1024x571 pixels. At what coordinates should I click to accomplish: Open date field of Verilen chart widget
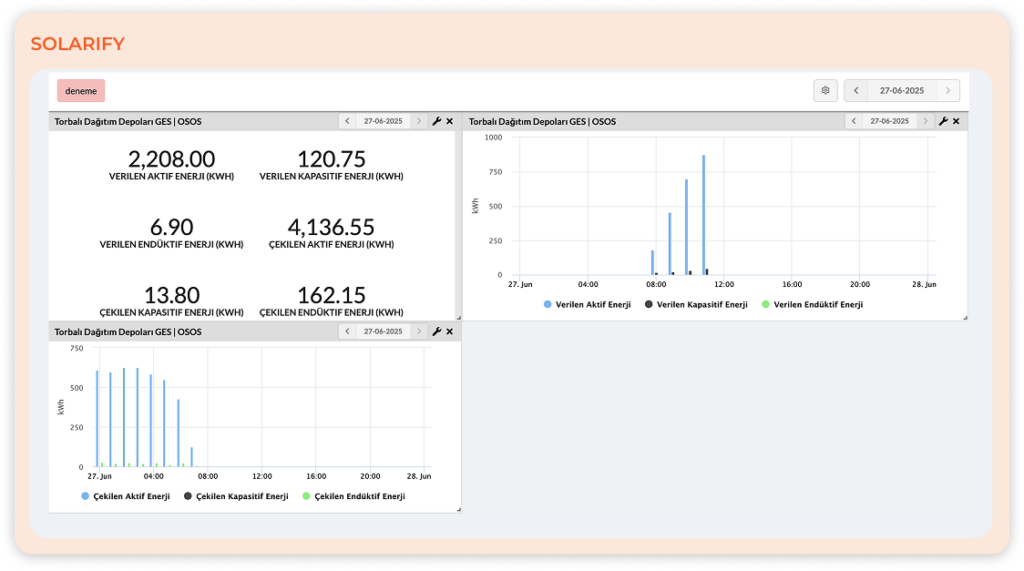click(x=889, y=122)
